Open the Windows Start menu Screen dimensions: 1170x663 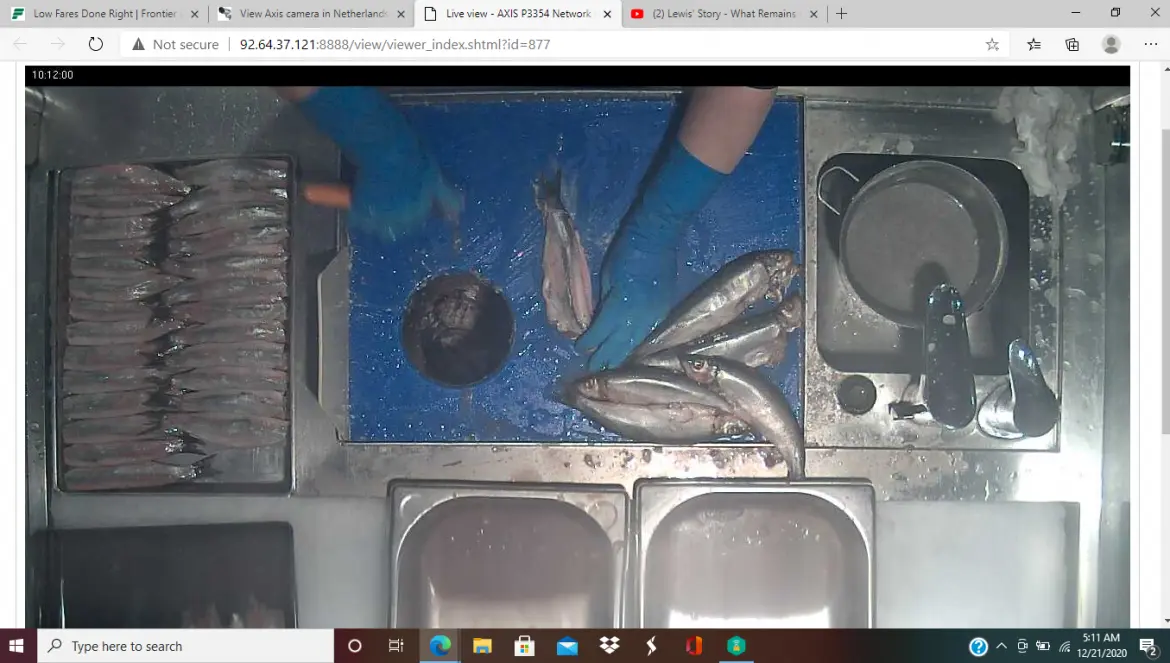(17, 646)
